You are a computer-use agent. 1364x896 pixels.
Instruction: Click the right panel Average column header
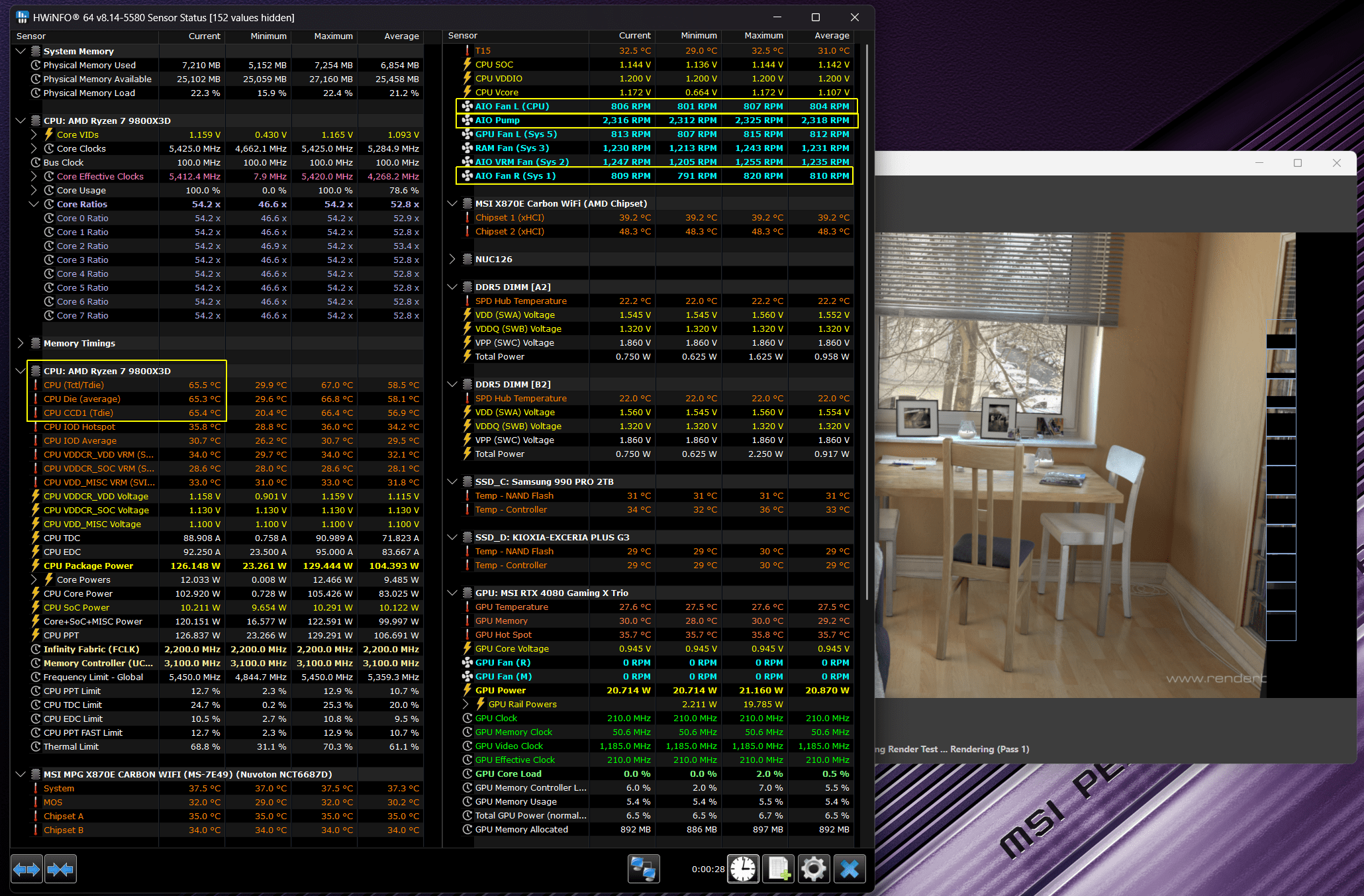(x=831, y=36)
